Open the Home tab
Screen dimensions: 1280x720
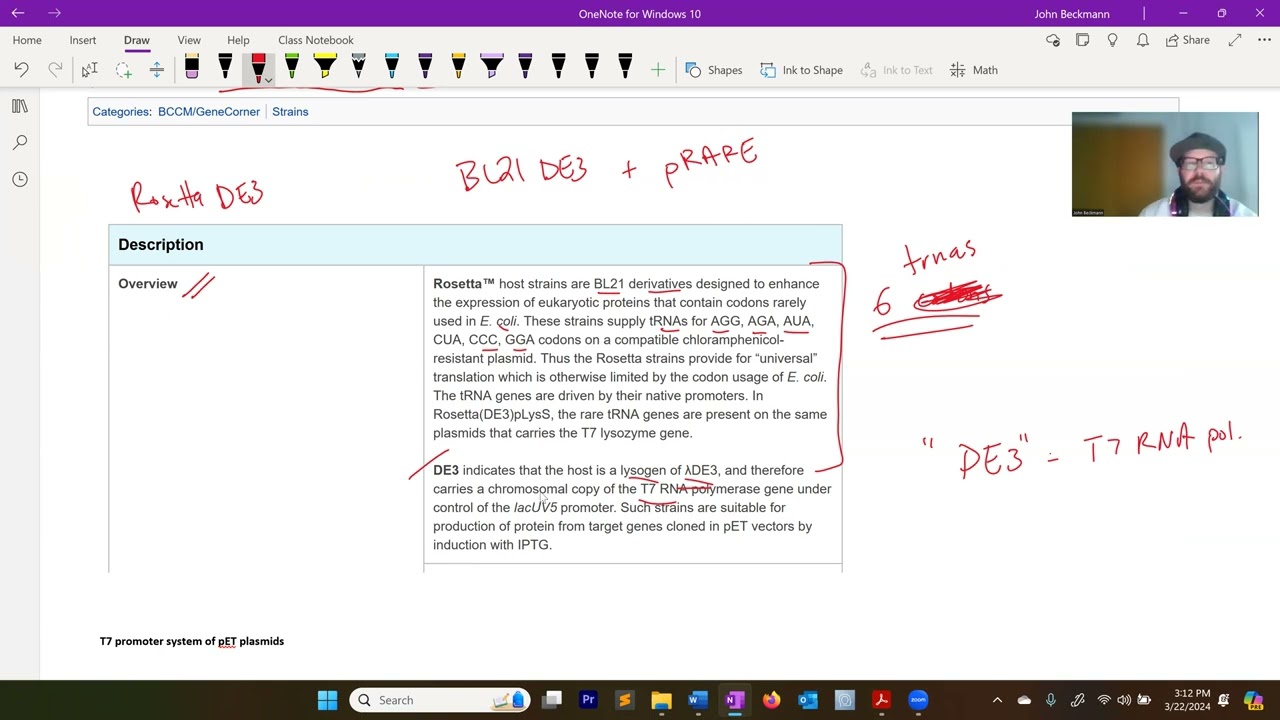pyautogui.click(x=27, y=40)
